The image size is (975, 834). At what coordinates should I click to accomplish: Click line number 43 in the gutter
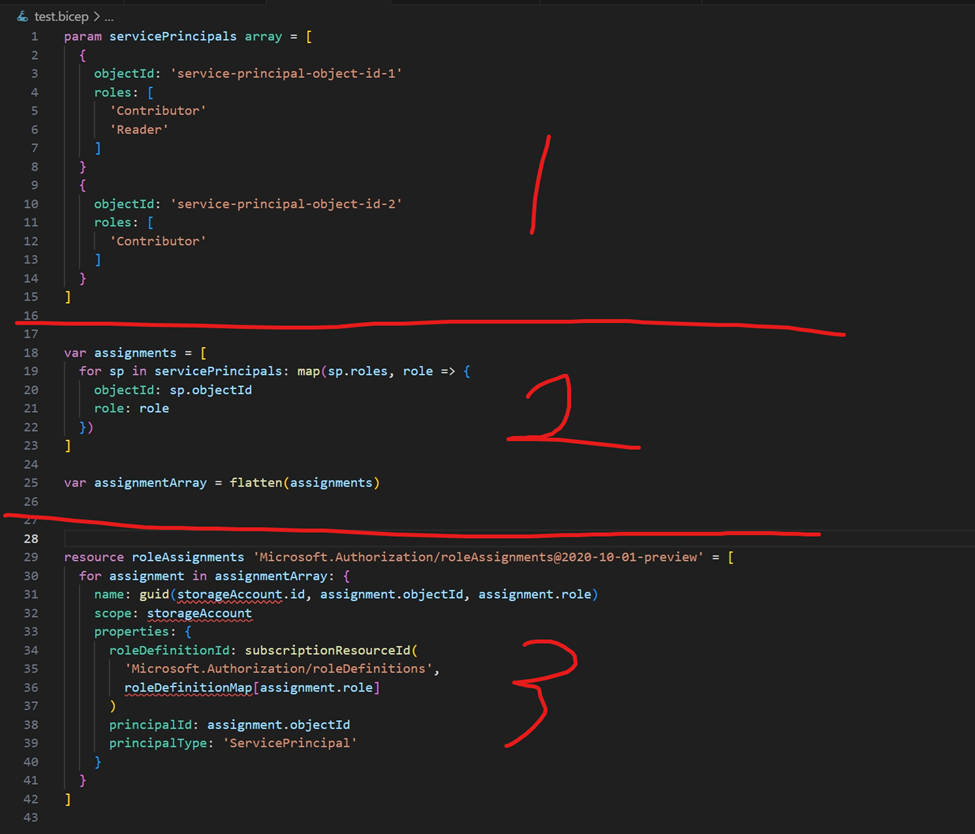point(31,817)
